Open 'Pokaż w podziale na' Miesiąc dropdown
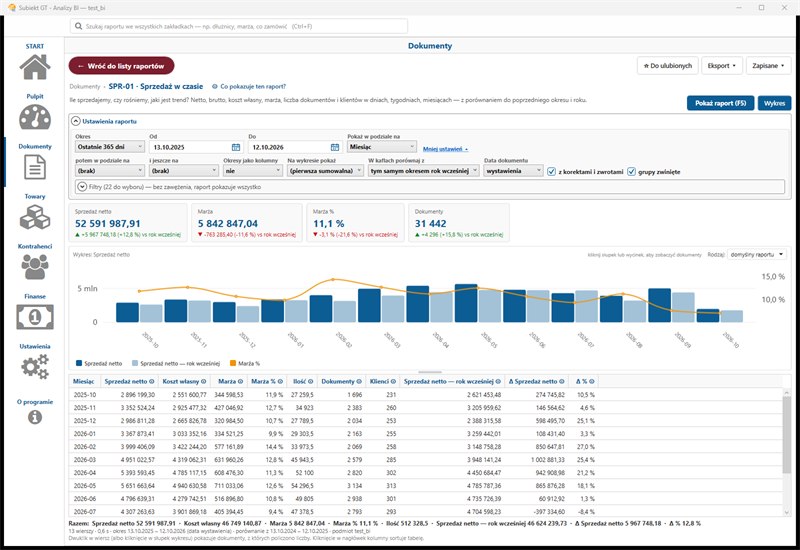Viewport: 800px width, 550px height. point(382,146)
